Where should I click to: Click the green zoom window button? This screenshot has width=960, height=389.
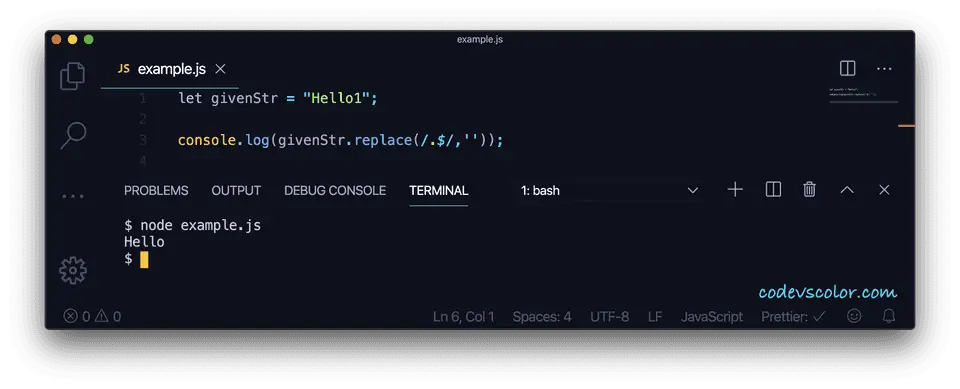(x=88, y=39)
